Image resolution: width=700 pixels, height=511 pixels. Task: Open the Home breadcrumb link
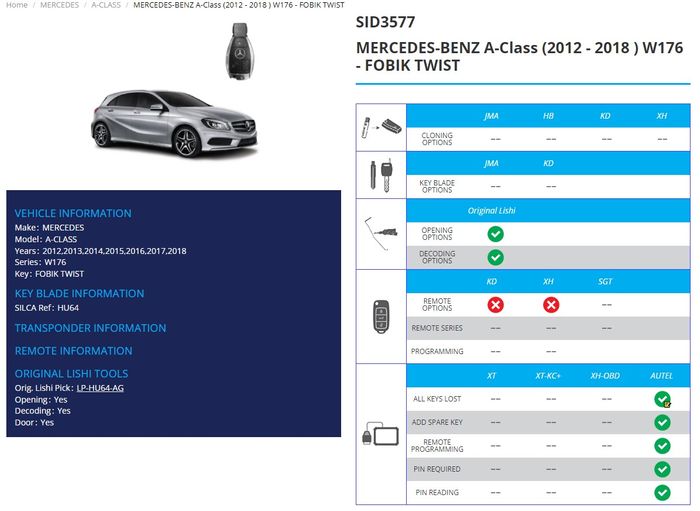coord(17,5)
